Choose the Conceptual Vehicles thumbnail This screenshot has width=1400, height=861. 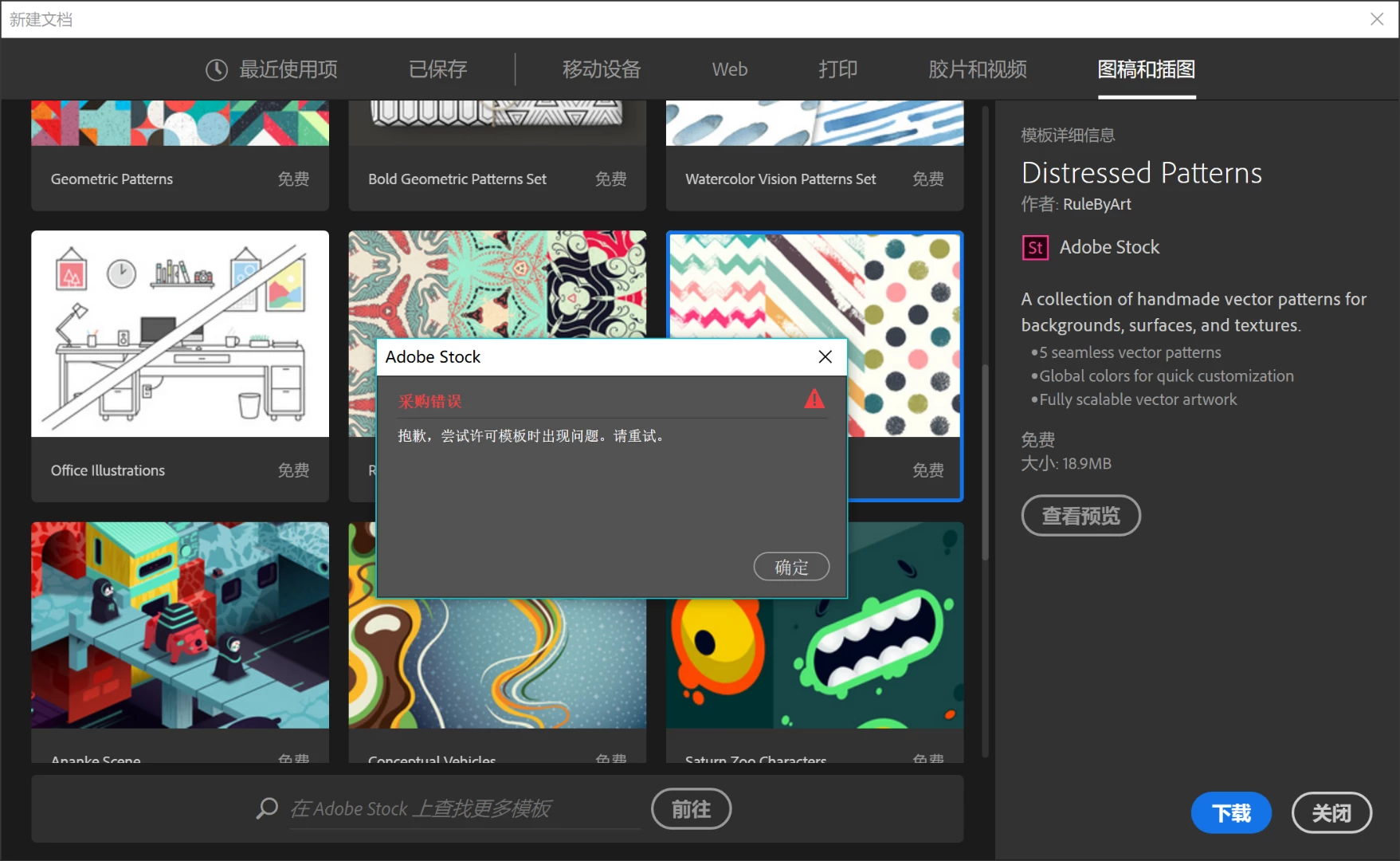497,663
